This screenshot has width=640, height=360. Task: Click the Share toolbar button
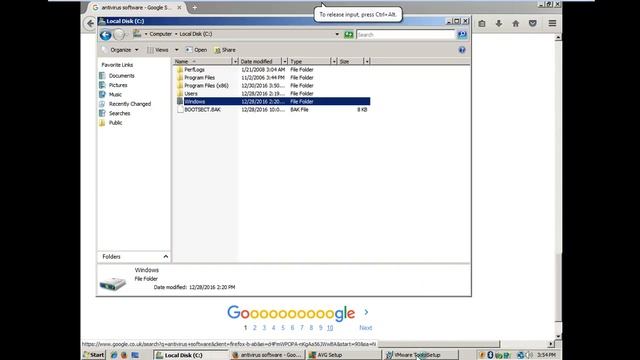pyautogui.click(x=225, y=50)
